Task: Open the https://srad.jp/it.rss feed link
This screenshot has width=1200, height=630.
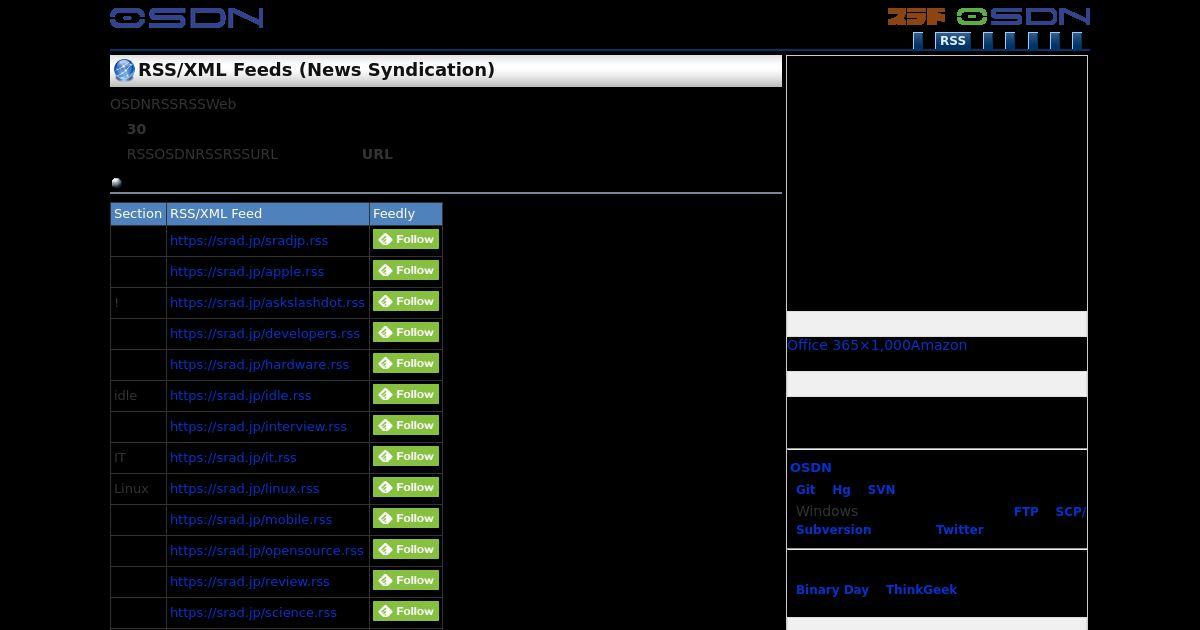Action: [x=233, y=457]
